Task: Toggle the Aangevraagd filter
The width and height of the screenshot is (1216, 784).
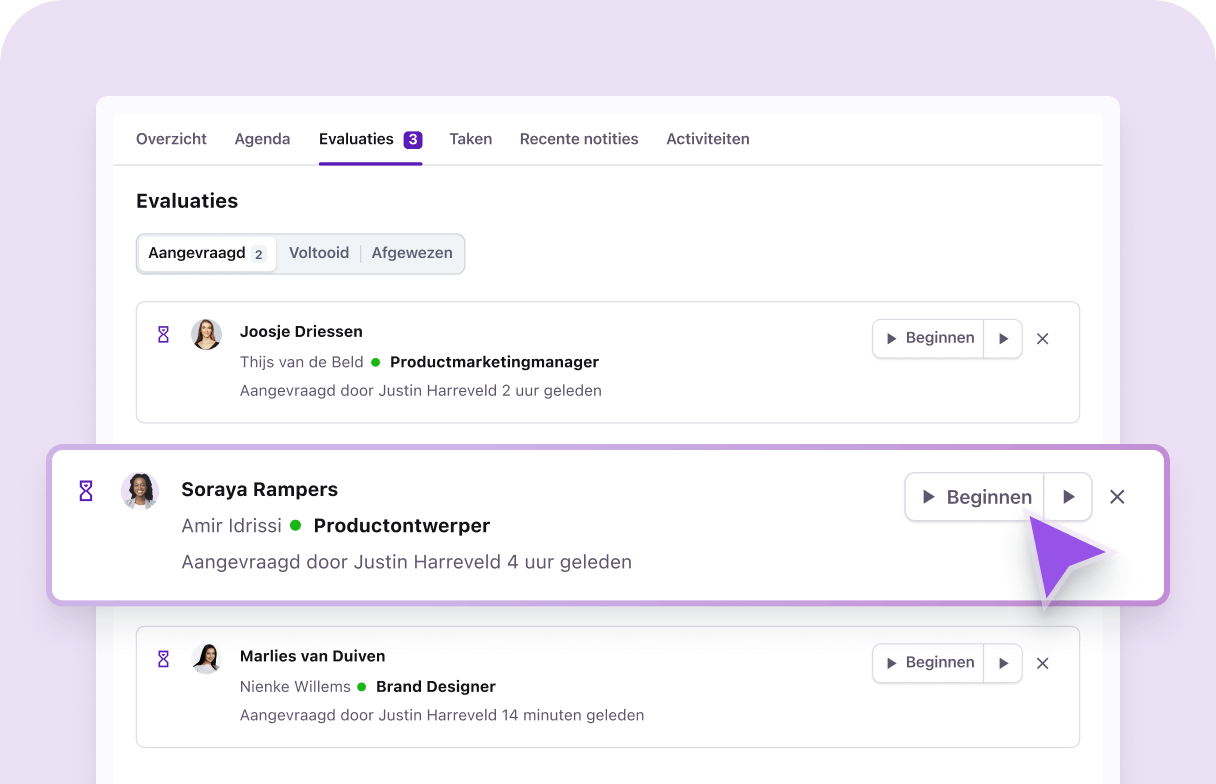Action: 199,253
